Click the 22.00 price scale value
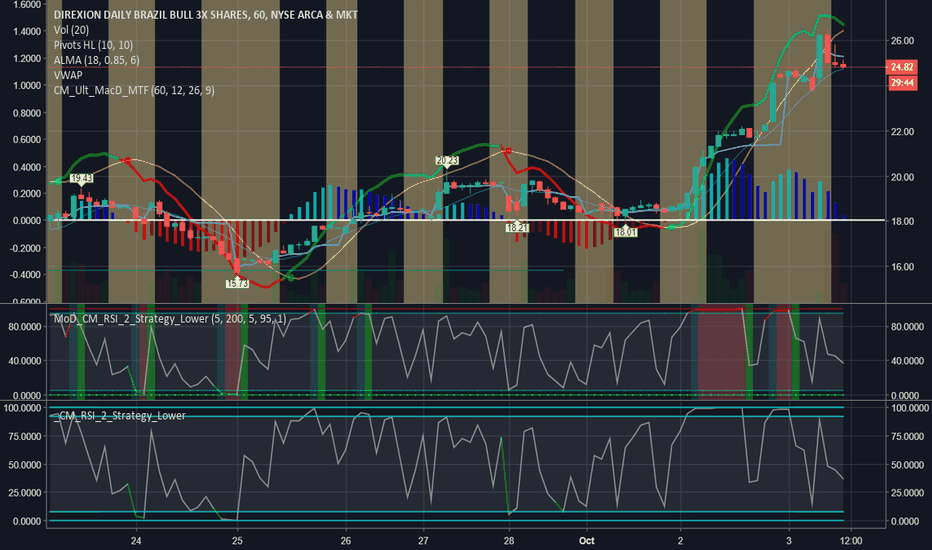 pos(902,131)
